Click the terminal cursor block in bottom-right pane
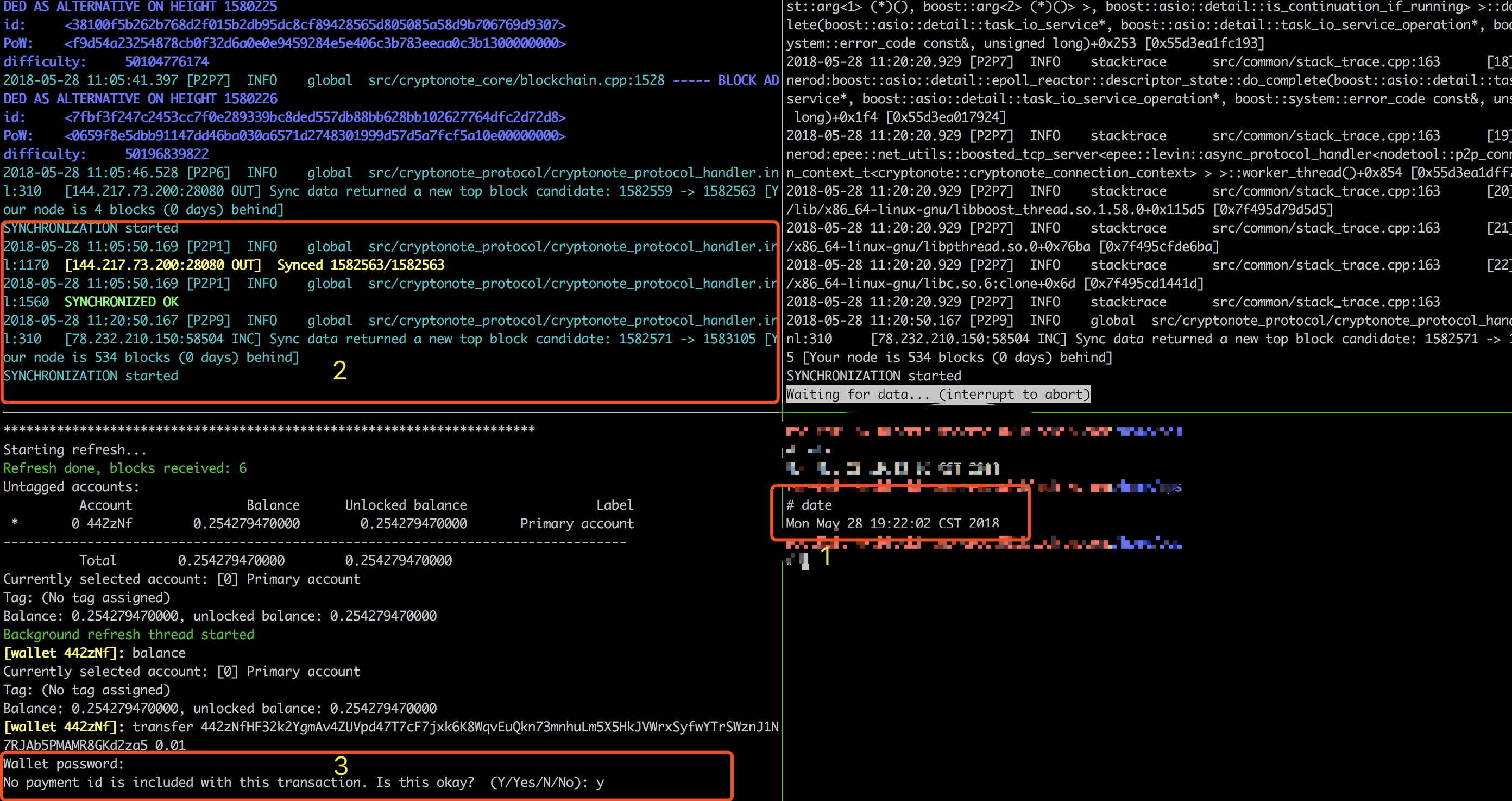 click(x=805, y=561)
